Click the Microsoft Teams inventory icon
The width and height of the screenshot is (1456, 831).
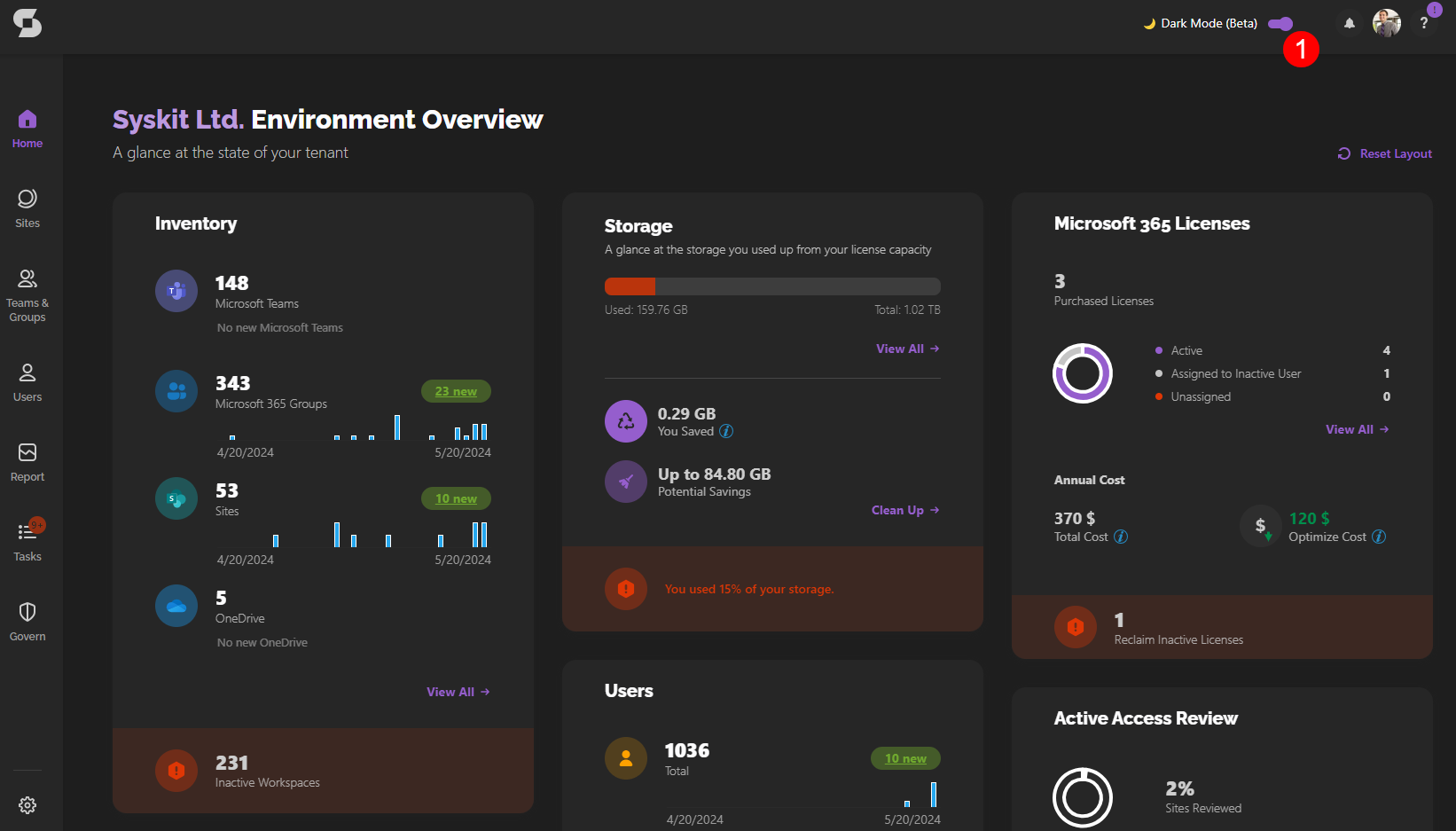point(176,290)
